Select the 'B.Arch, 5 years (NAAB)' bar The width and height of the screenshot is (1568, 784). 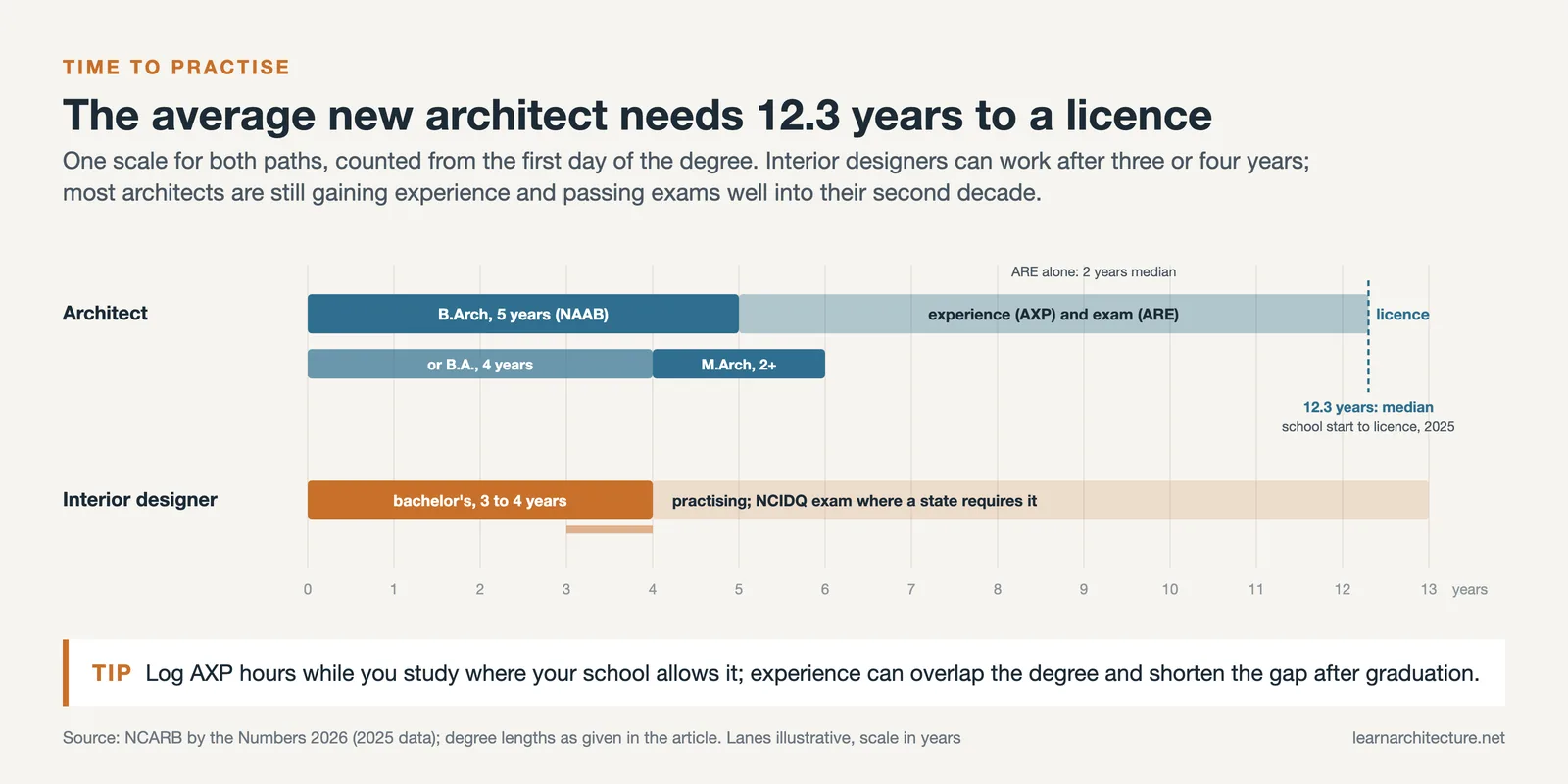523,314
